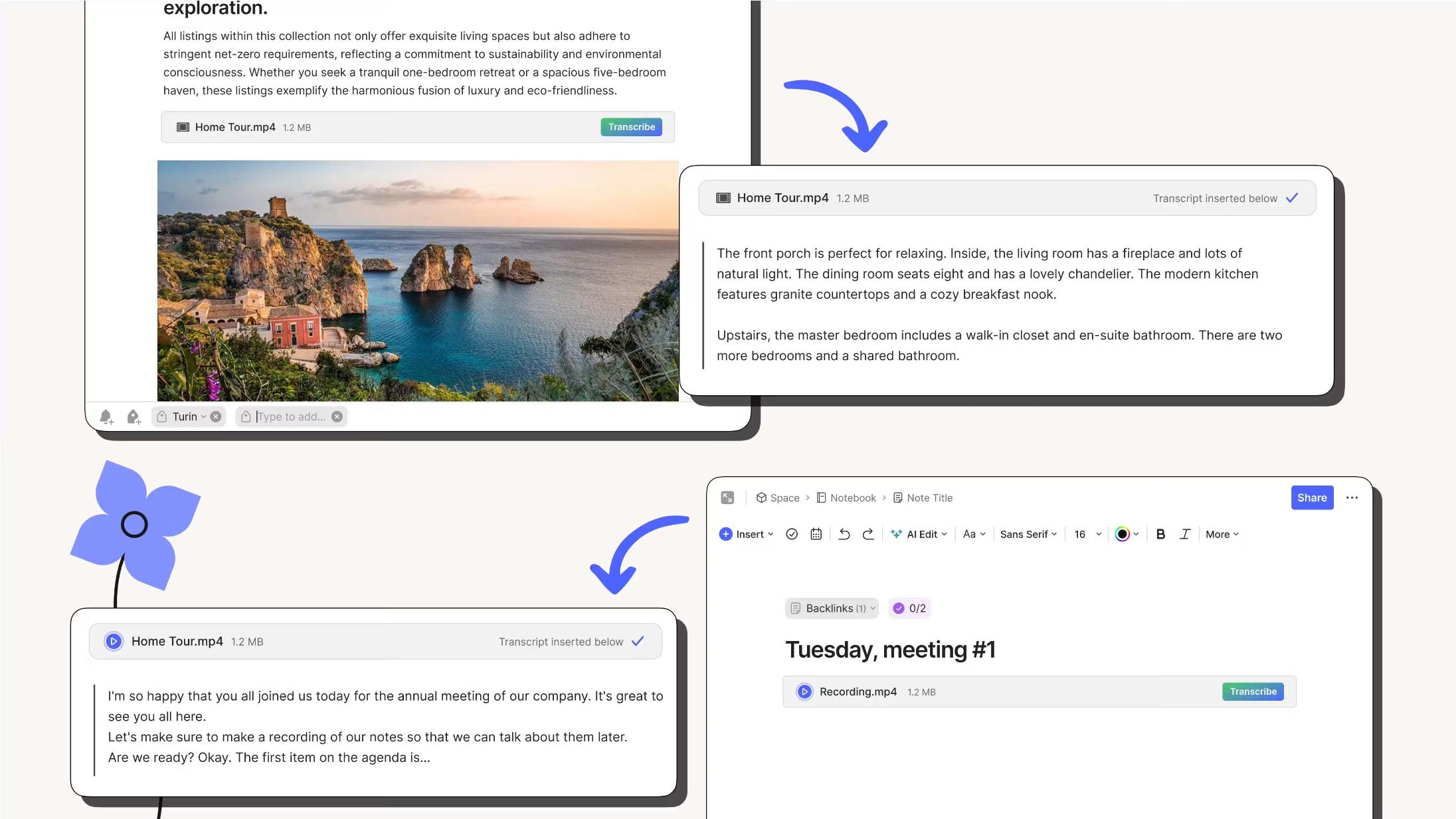Screen dimensions: 1456x819
Task: Click the Type to add tag field
Action: coord(291,416)
